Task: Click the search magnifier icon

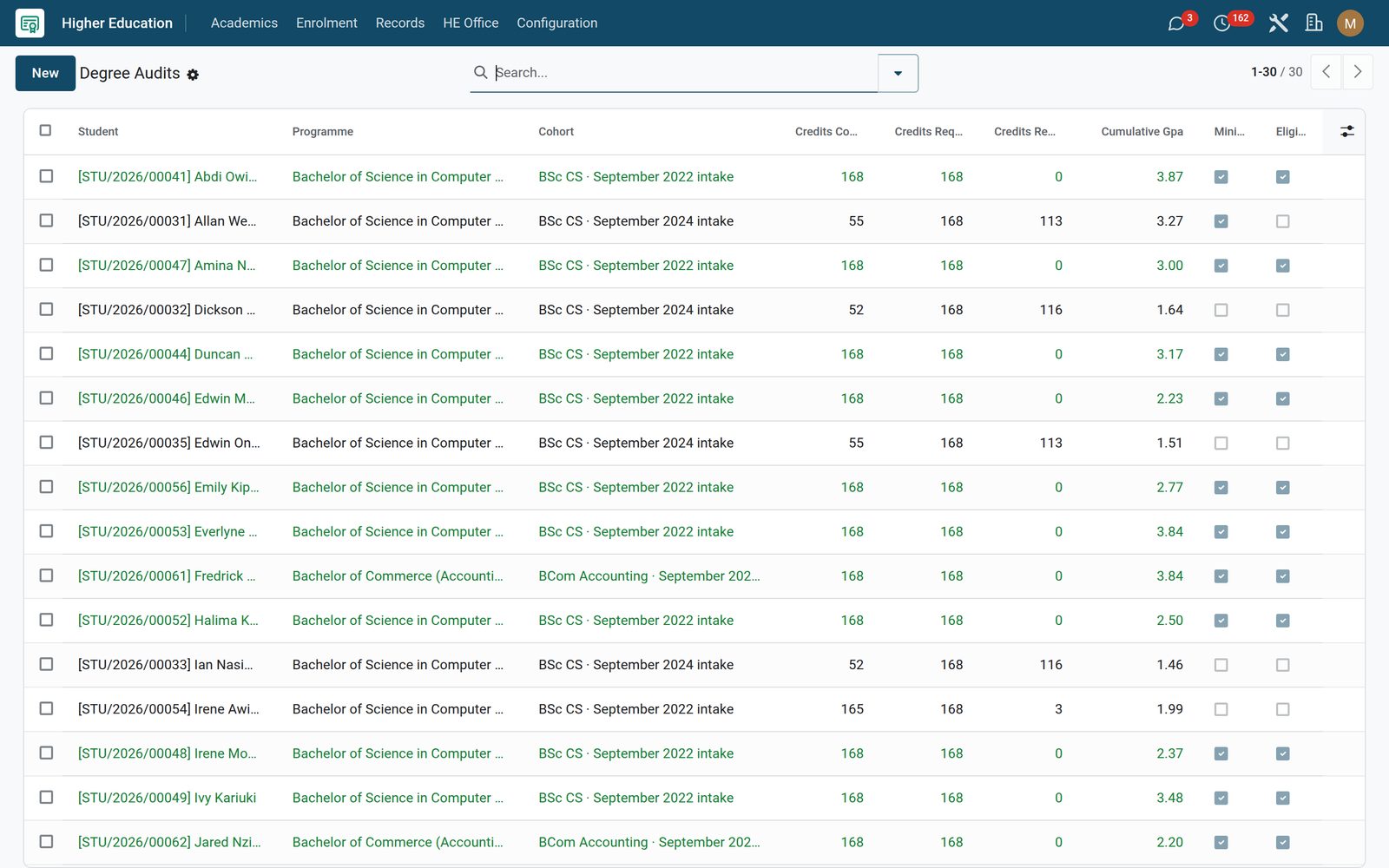Action: coord(480,73)
